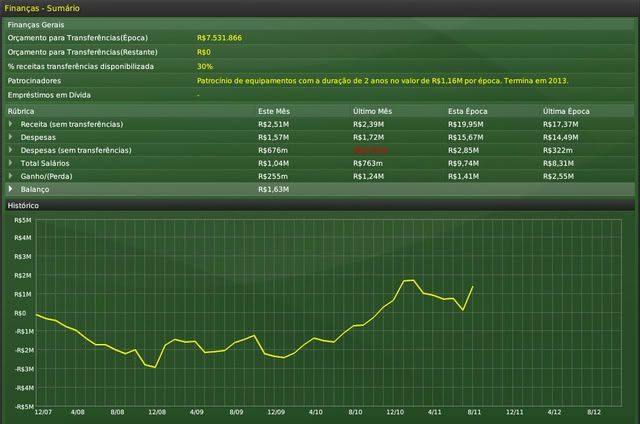Click Ganho/(Perda) value R$1,24M
640x424 pixels.
[x=368, y=176]
